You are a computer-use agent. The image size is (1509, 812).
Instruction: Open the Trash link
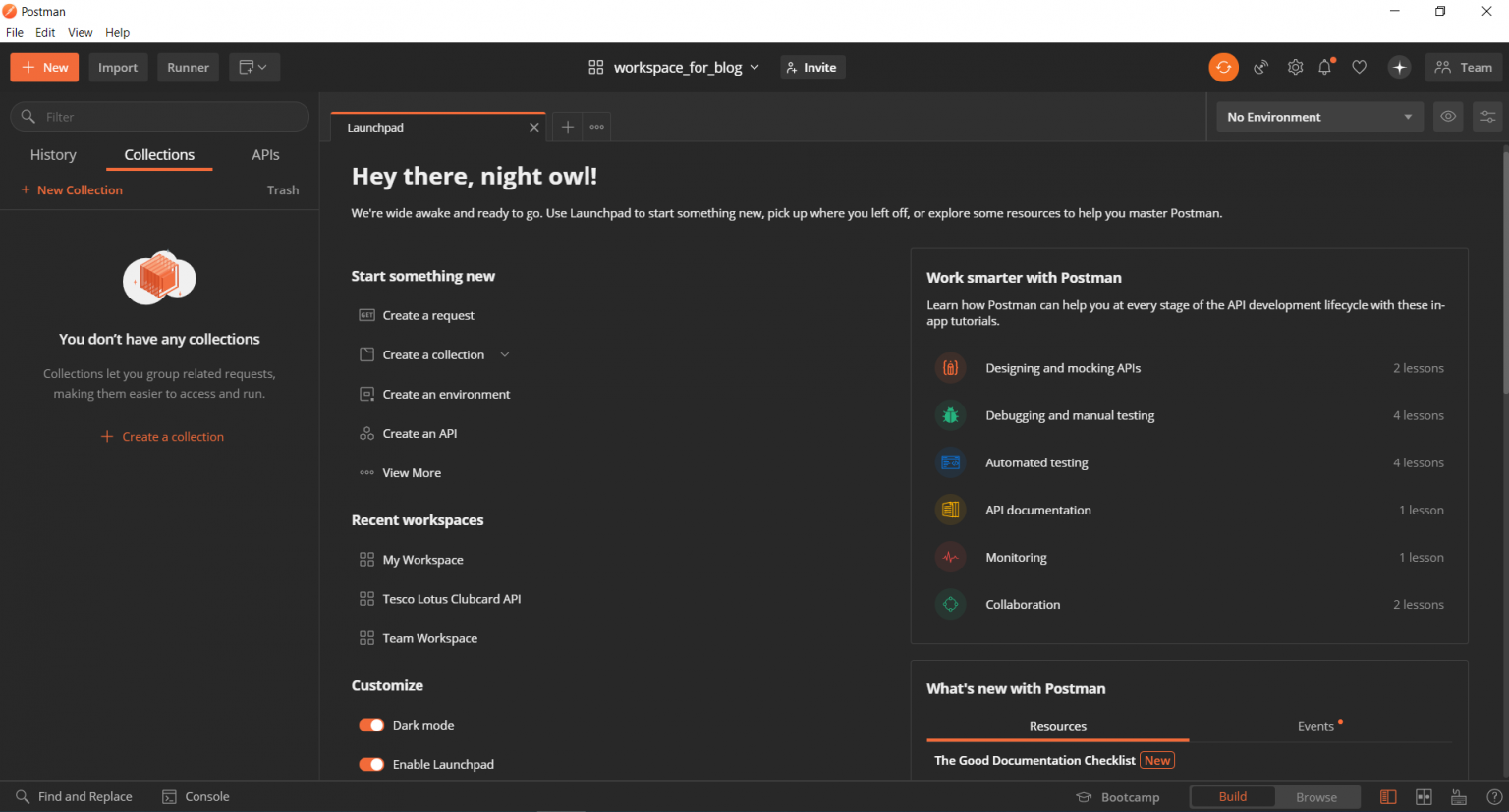click(x=283, y=189)
